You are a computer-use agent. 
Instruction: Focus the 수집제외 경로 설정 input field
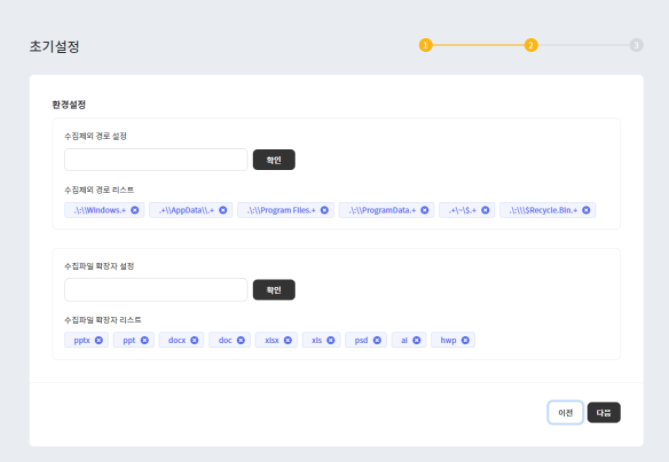coord(156,160)
